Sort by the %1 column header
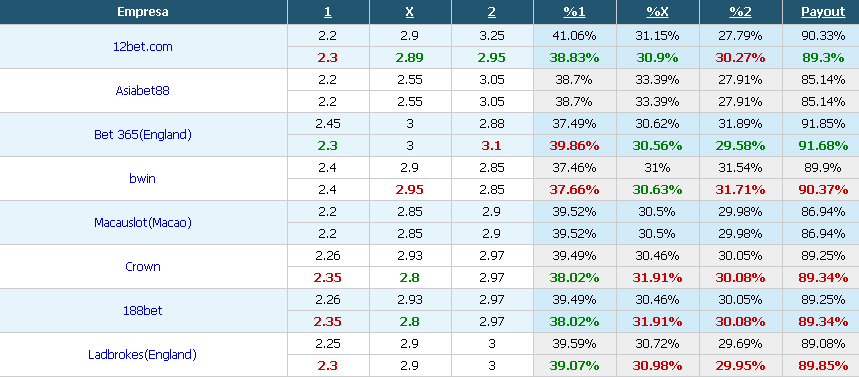 574,12
